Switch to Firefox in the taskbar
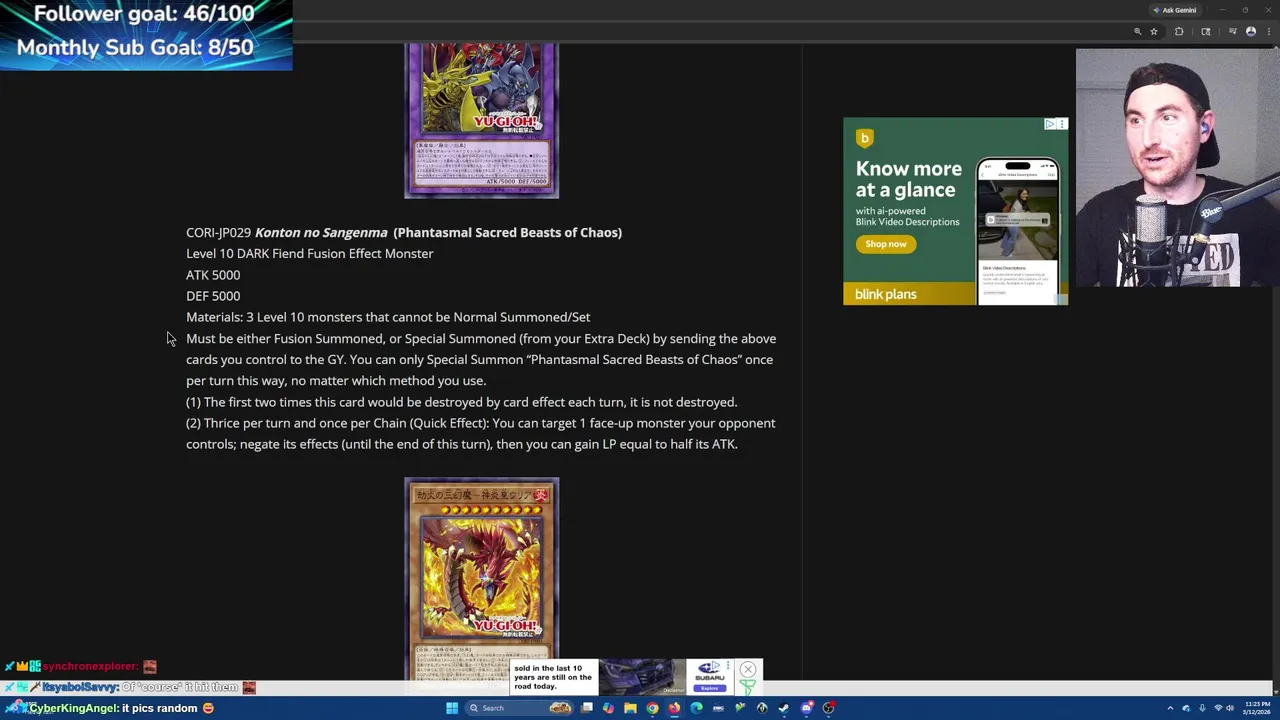 (674, 708)
